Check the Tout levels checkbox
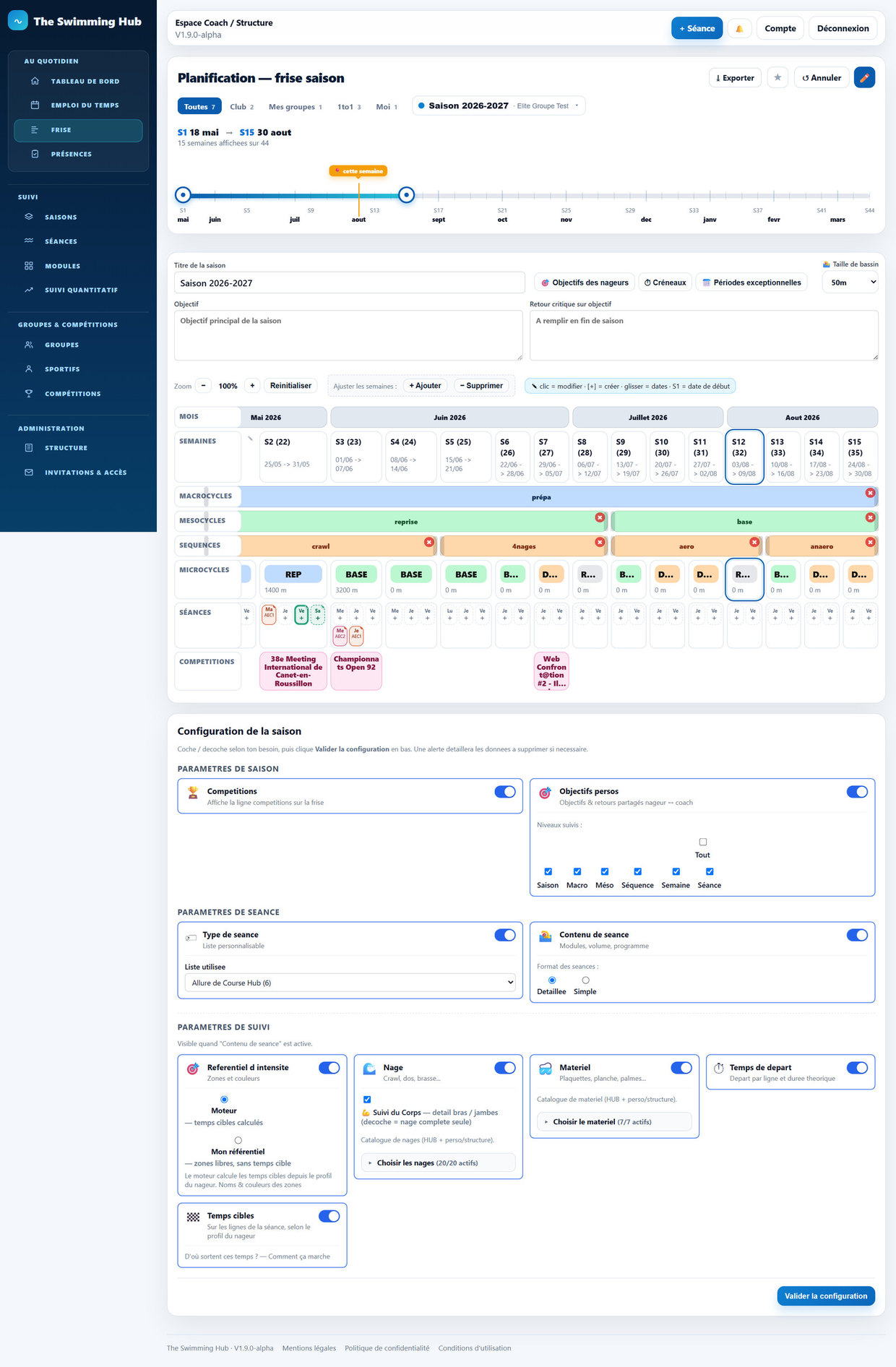Screen dimensions: 896x1367 pos(703,842)
